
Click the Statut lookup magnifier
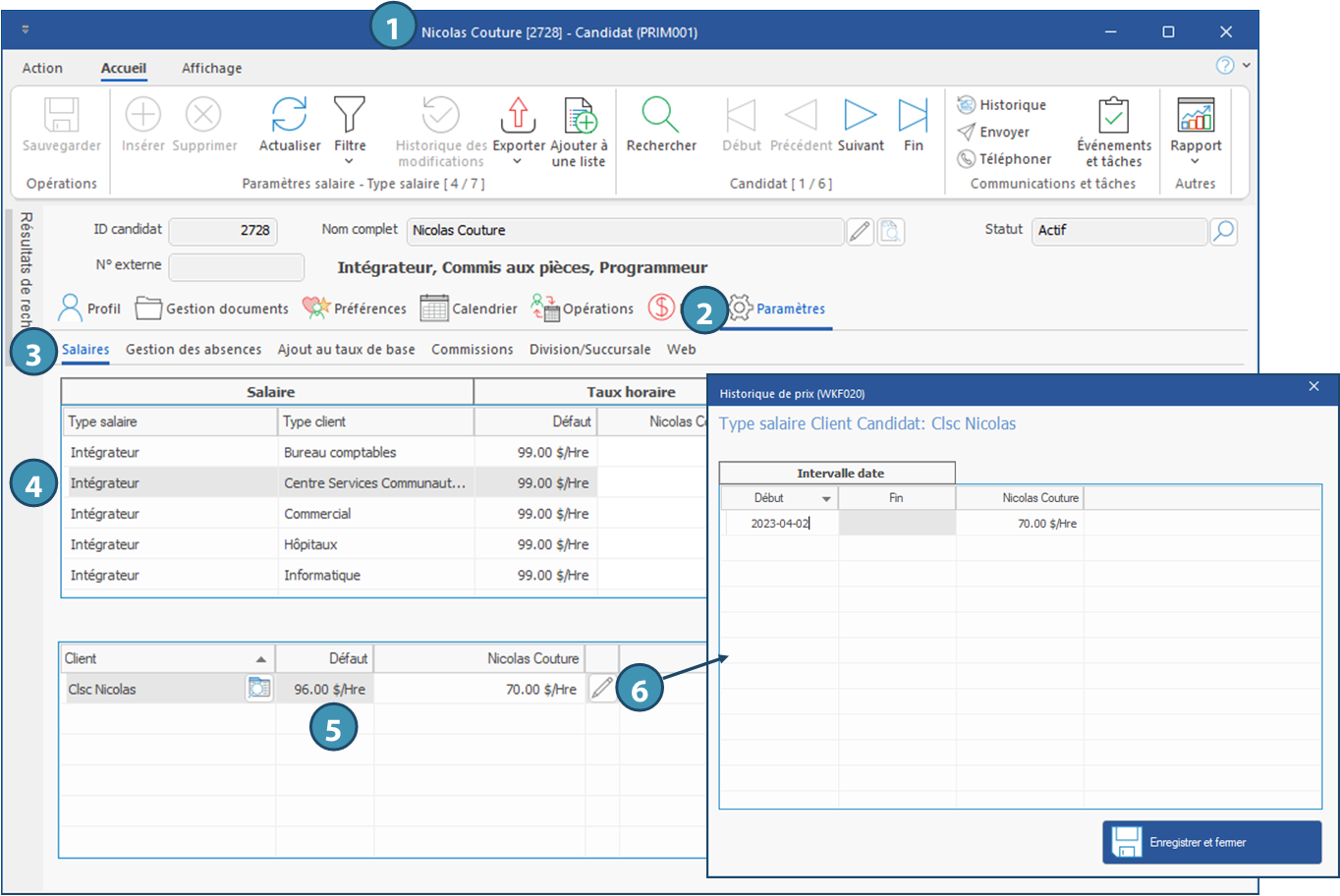point(1223,231)
